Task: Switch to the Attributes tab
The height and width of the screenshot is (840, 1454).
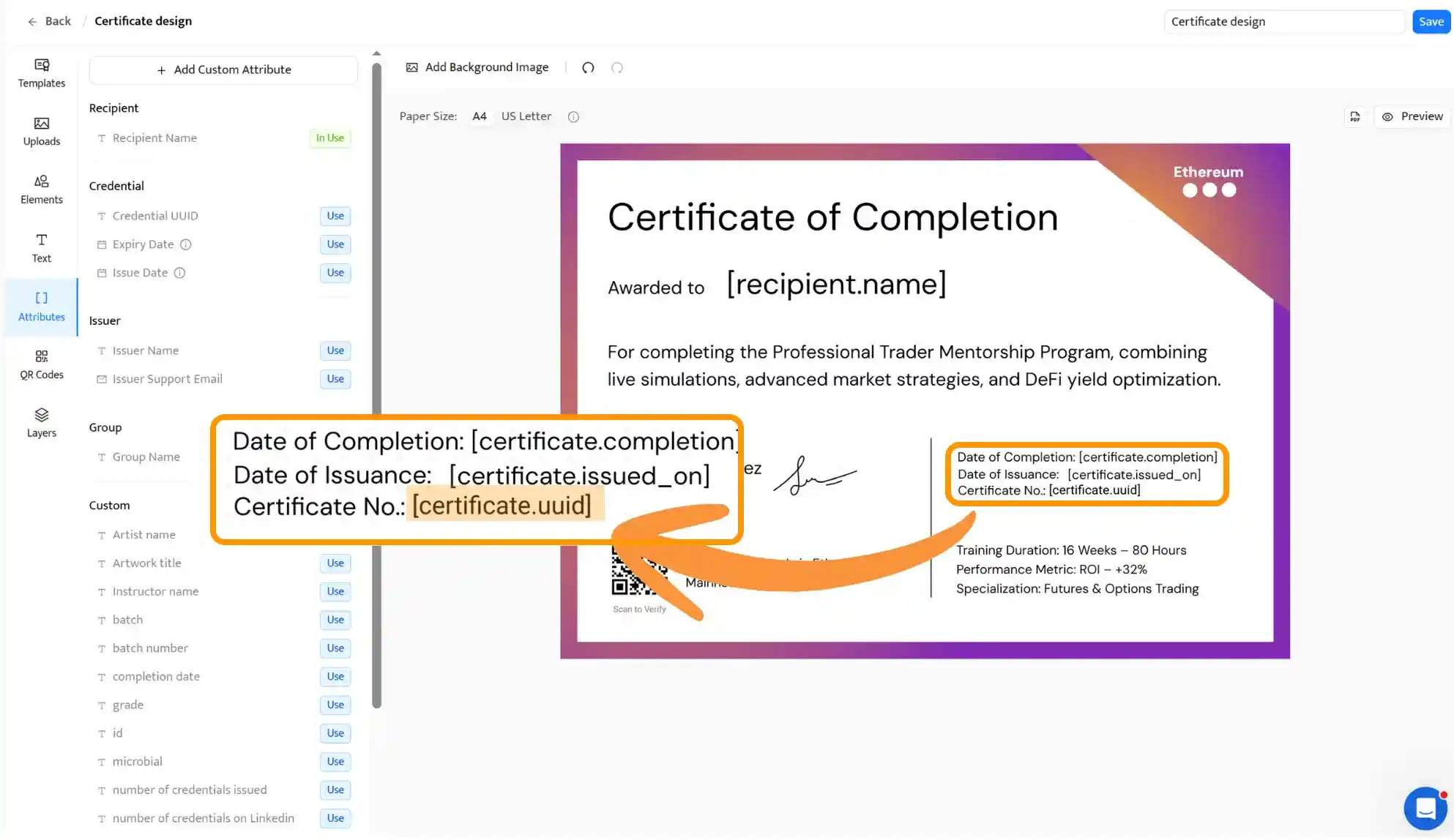Action: click(x=41, y=307)
